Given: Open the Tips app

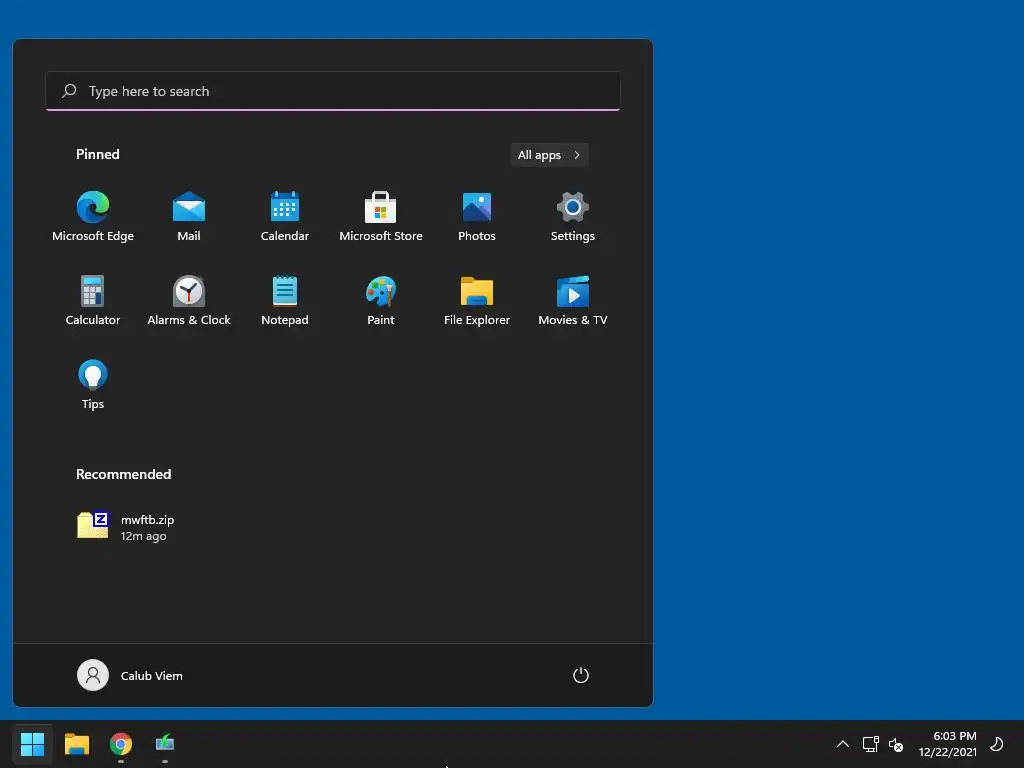Looking at the screenshot, I should click(93, 385).
